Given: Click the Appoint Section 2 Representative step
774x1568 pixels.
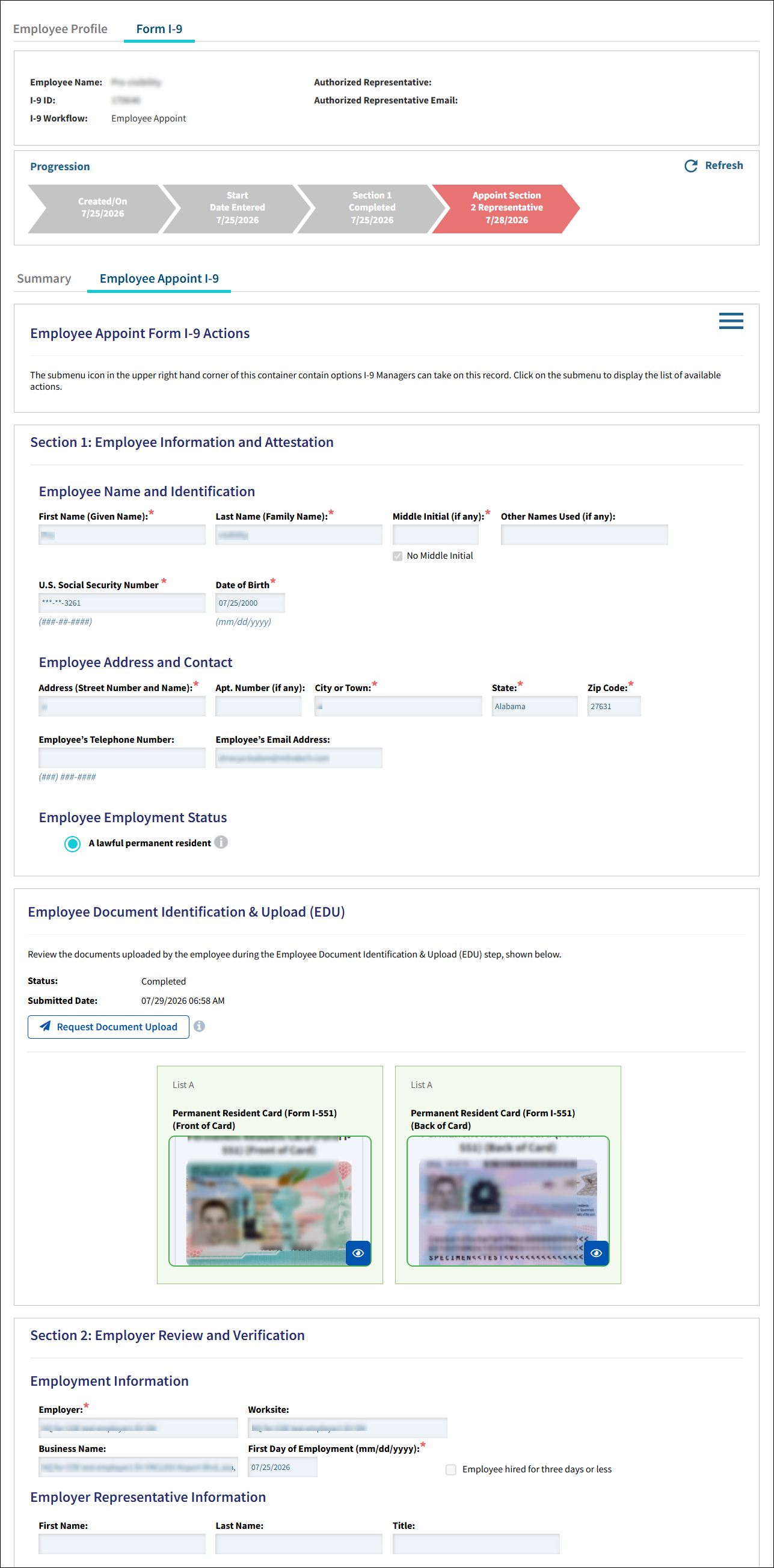Looking at the screenshot, I should pyautogui.click(x=506, y=208).
